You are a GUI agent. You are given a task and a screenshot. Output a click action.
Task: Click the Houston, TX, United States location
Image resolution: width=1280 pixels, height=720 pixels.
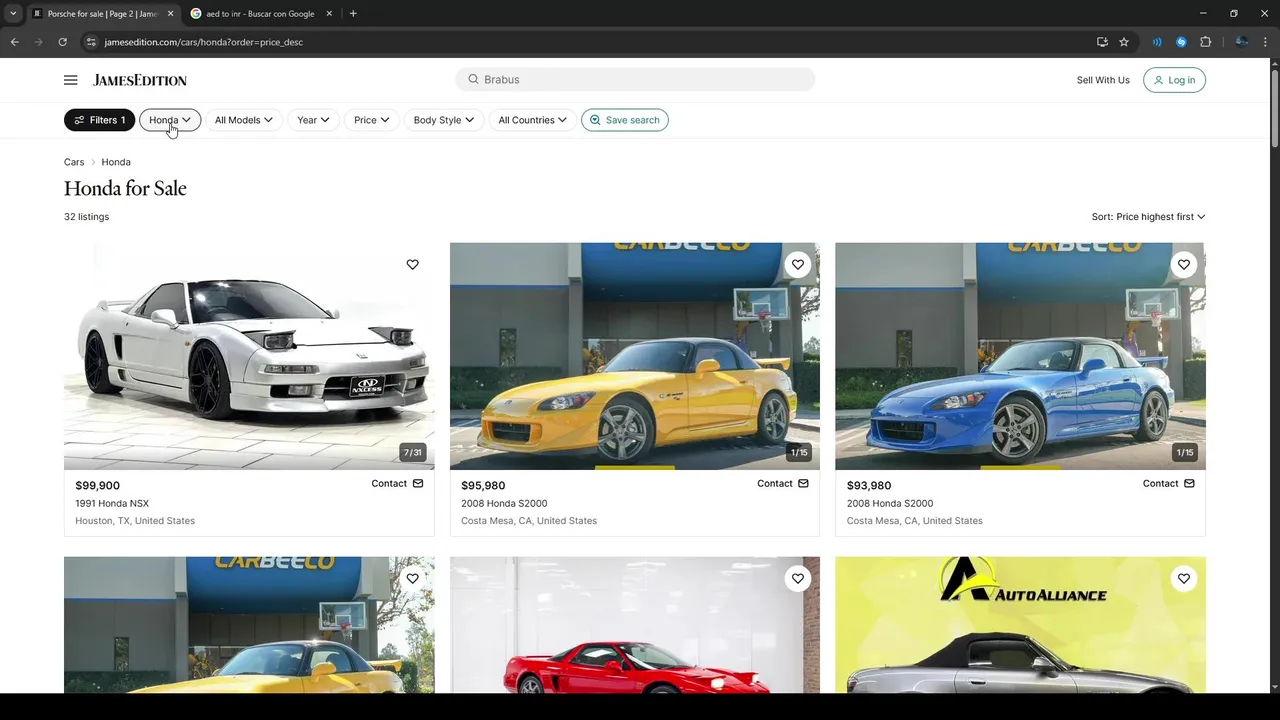(135, 521)
